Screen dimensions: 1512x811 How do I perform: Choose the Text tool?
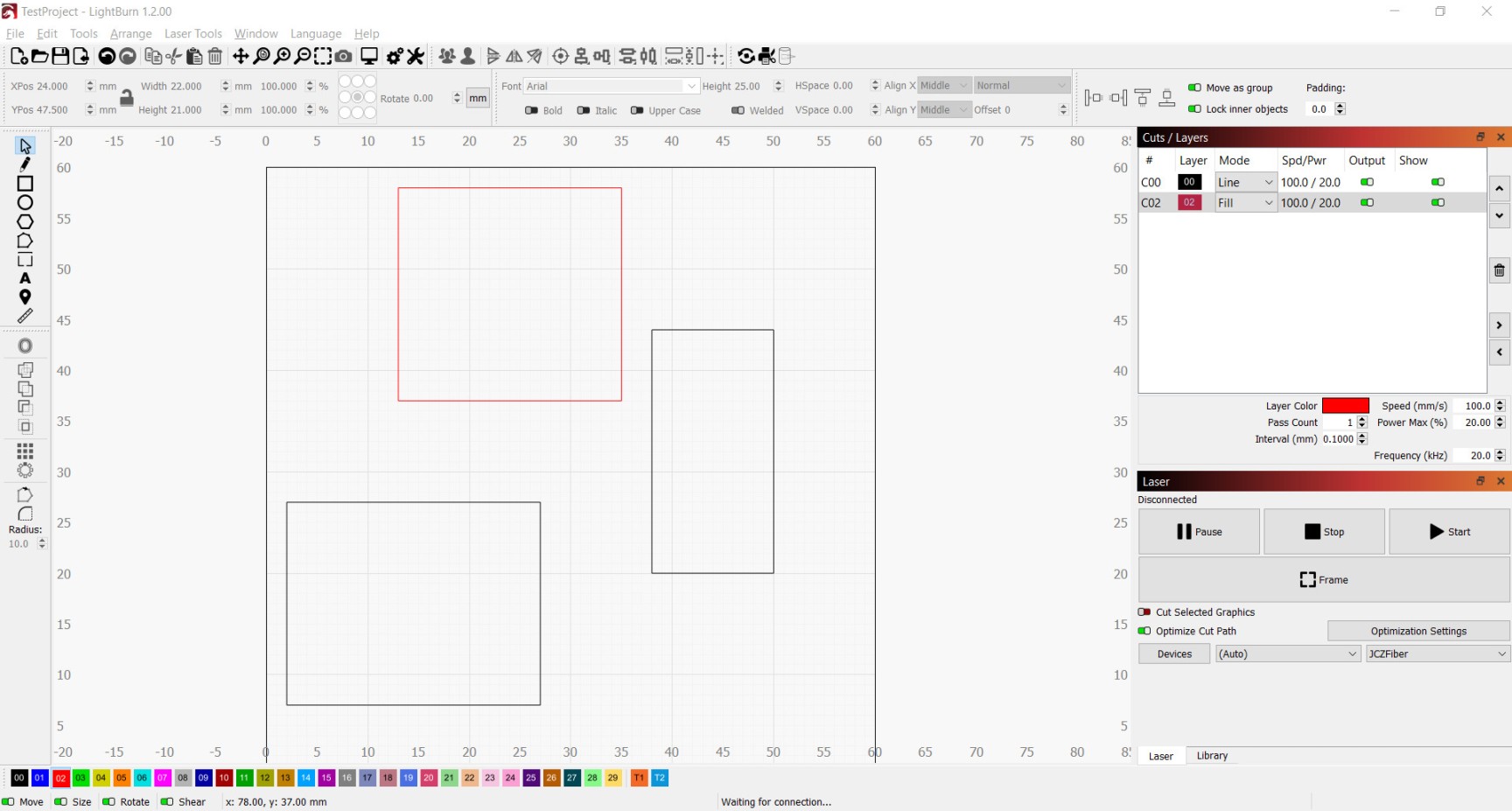point(25,278)
